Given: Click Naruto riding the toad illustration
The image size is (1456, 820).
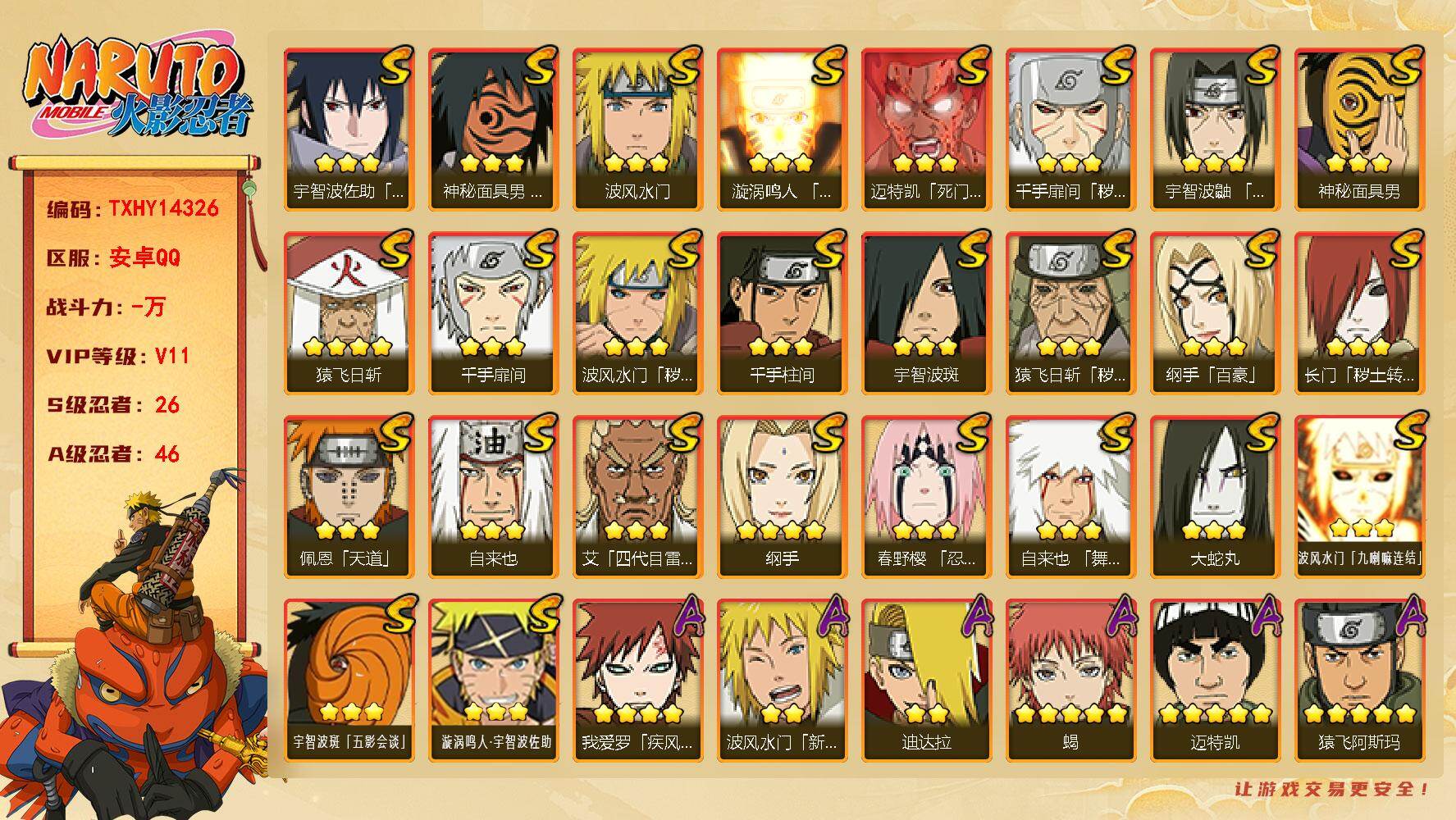Looking at the screenshot, I should (135, 648).
